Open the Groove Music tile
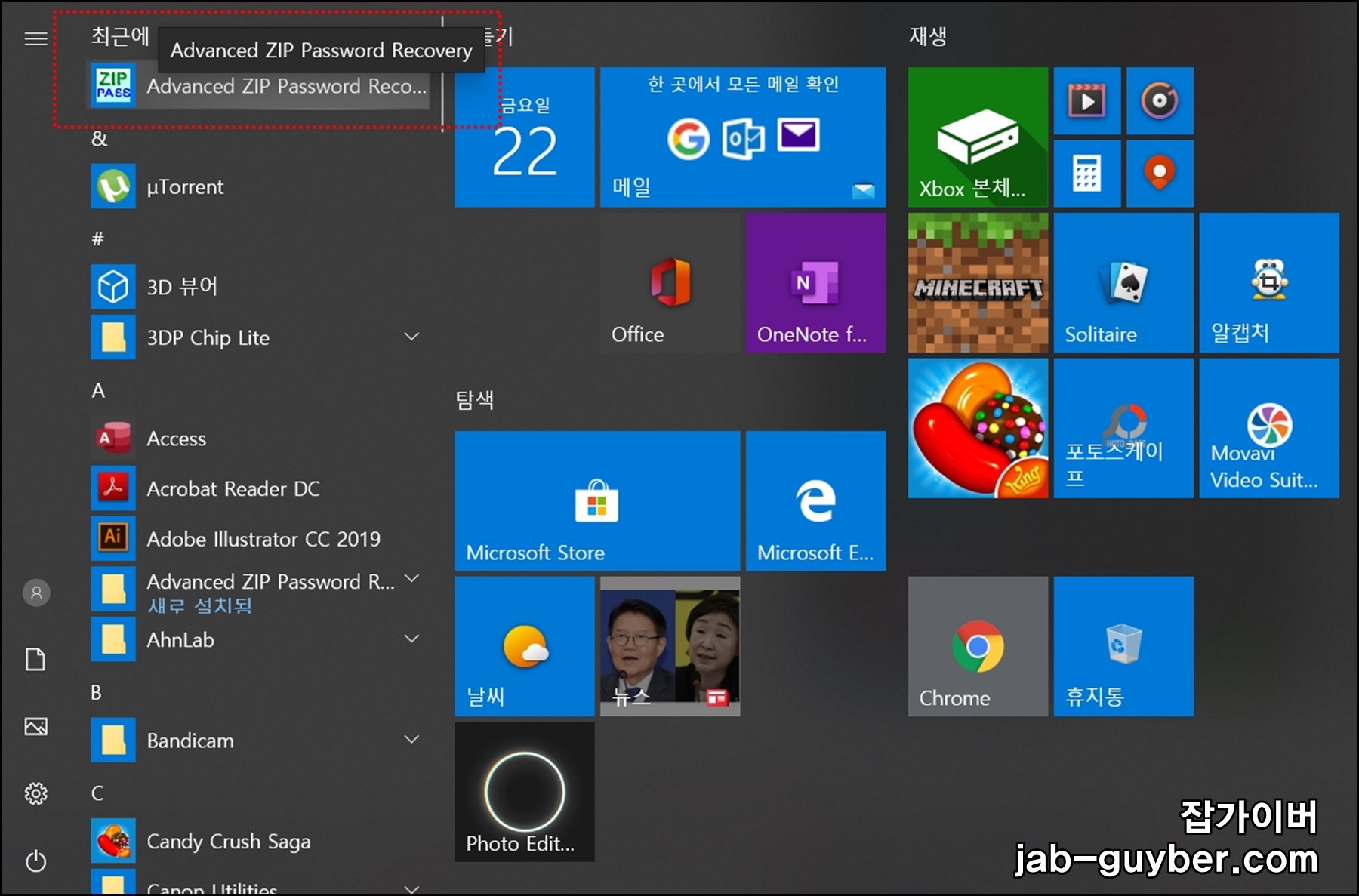This screenshot has width=1359, height=896. pyautogui.click(x=1160, y=101)
